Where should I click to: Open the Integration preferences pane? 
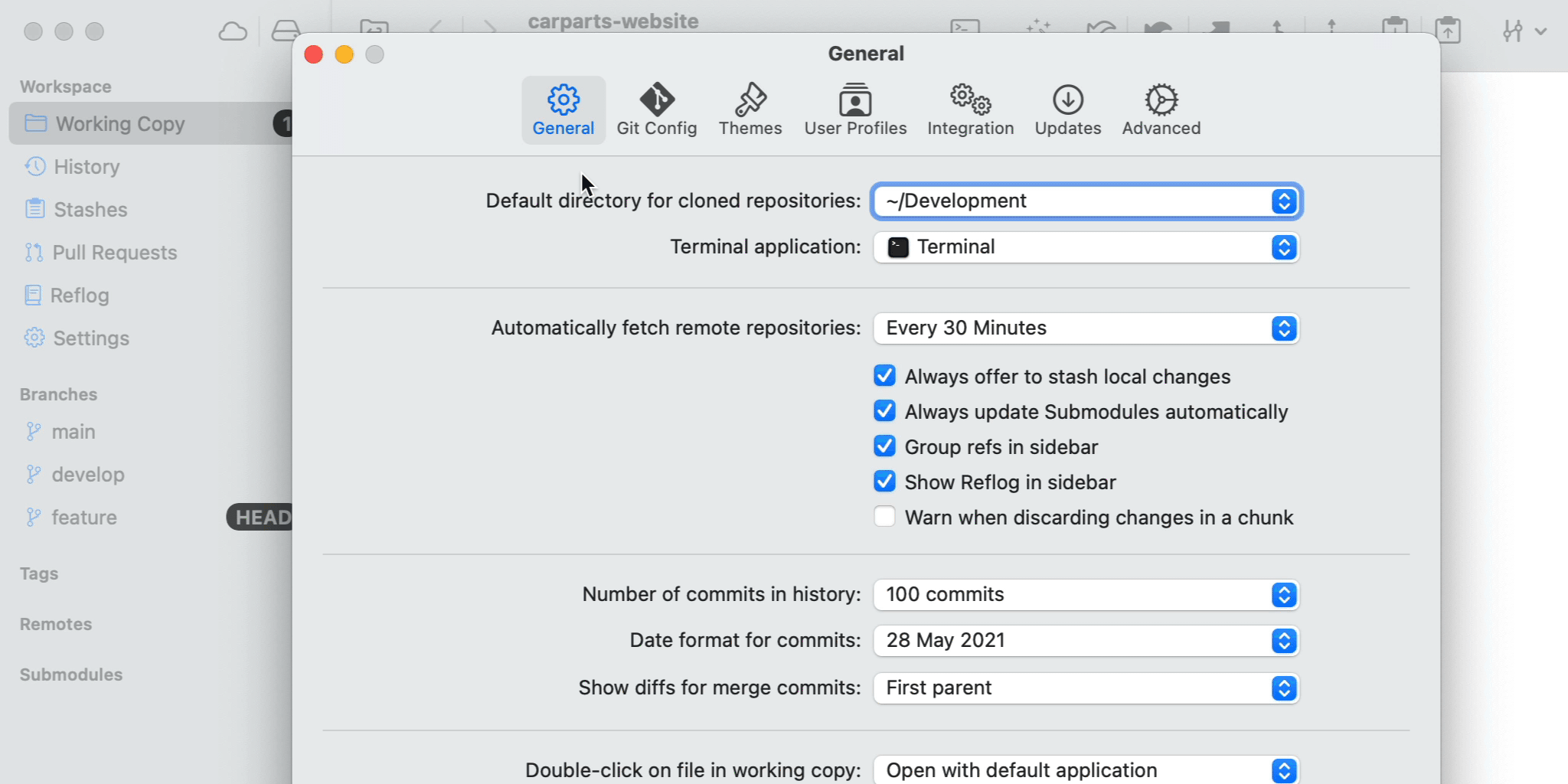[970, 109]
